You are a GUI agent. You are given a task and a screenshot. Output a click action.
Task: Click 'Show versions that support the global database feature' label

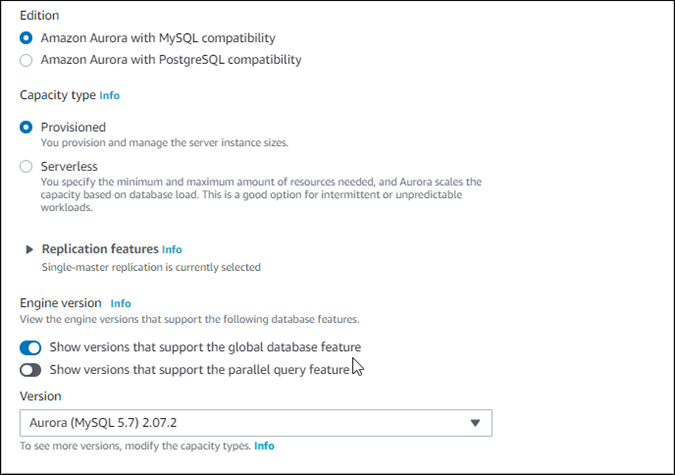205,347
